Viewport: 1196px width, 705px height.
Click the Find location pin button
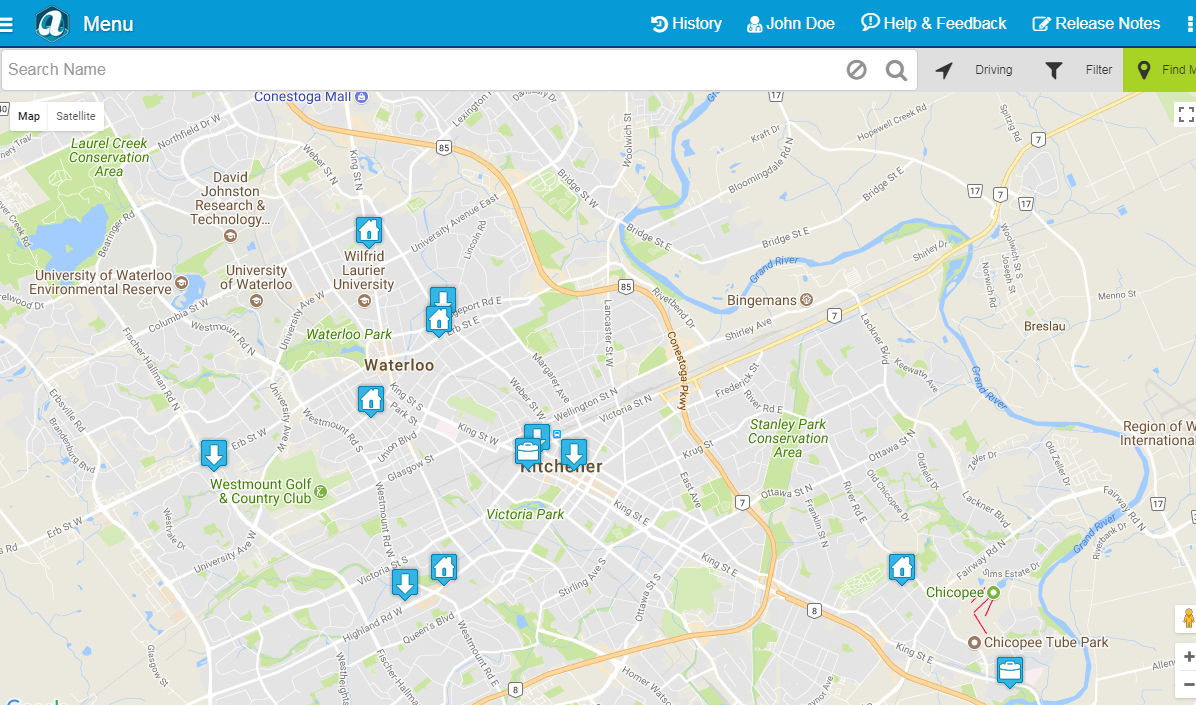click(x=1159, y=70)
